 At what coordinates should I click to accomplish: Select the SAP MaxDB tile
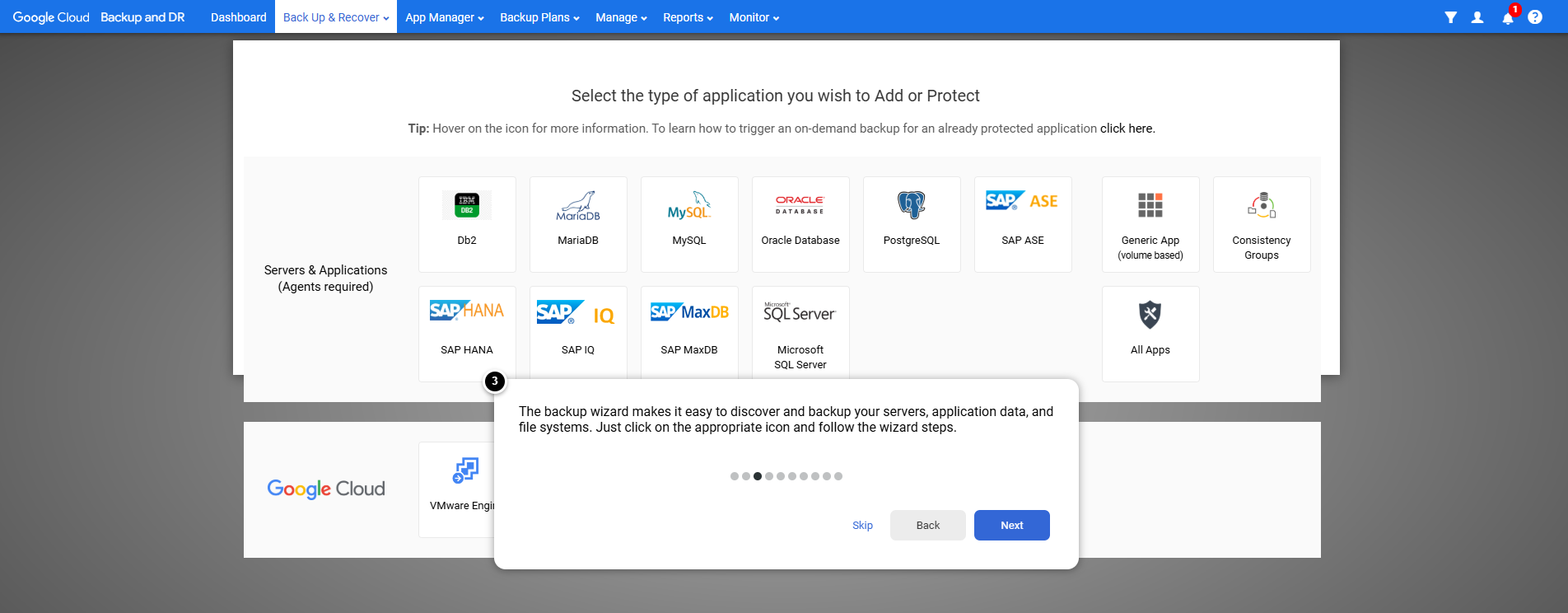coord(689,332)
